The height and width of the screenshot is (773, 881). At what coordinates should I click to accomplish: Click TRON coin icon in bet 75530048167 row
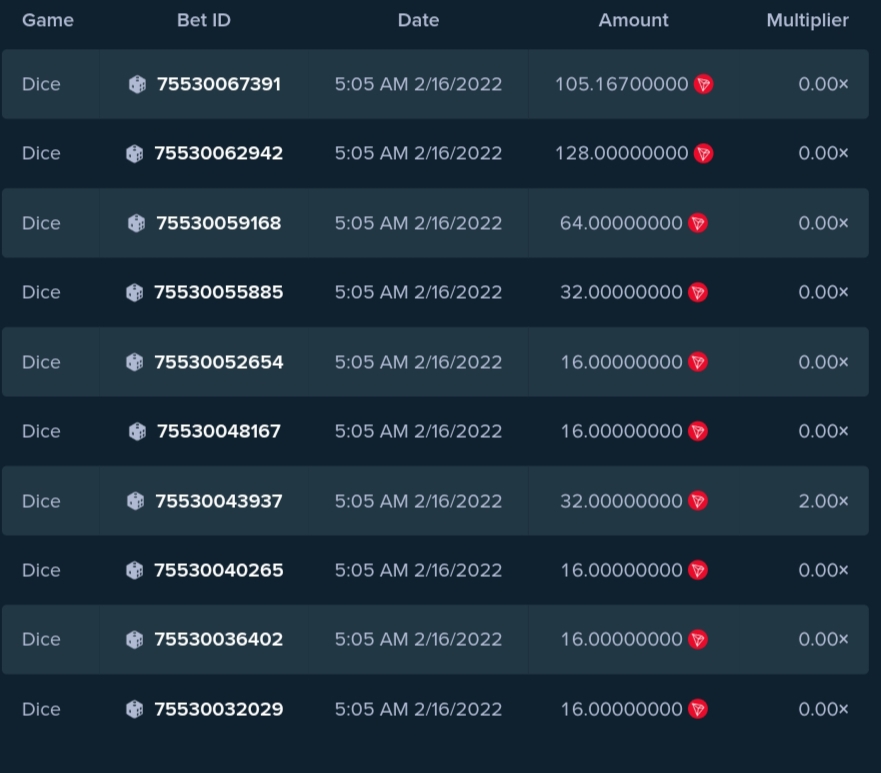tap(698, 431)
